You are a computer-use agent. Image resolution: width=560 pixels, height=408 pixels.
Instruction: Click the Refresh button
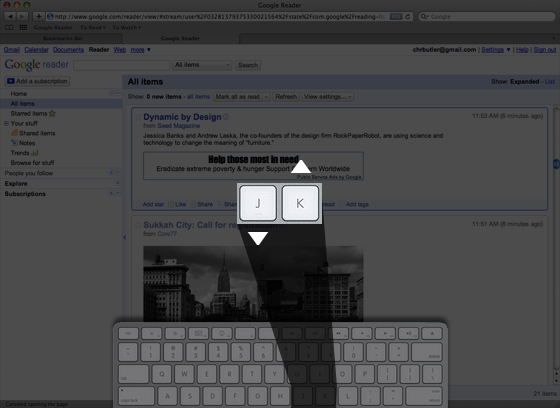(x=286, y=97)
